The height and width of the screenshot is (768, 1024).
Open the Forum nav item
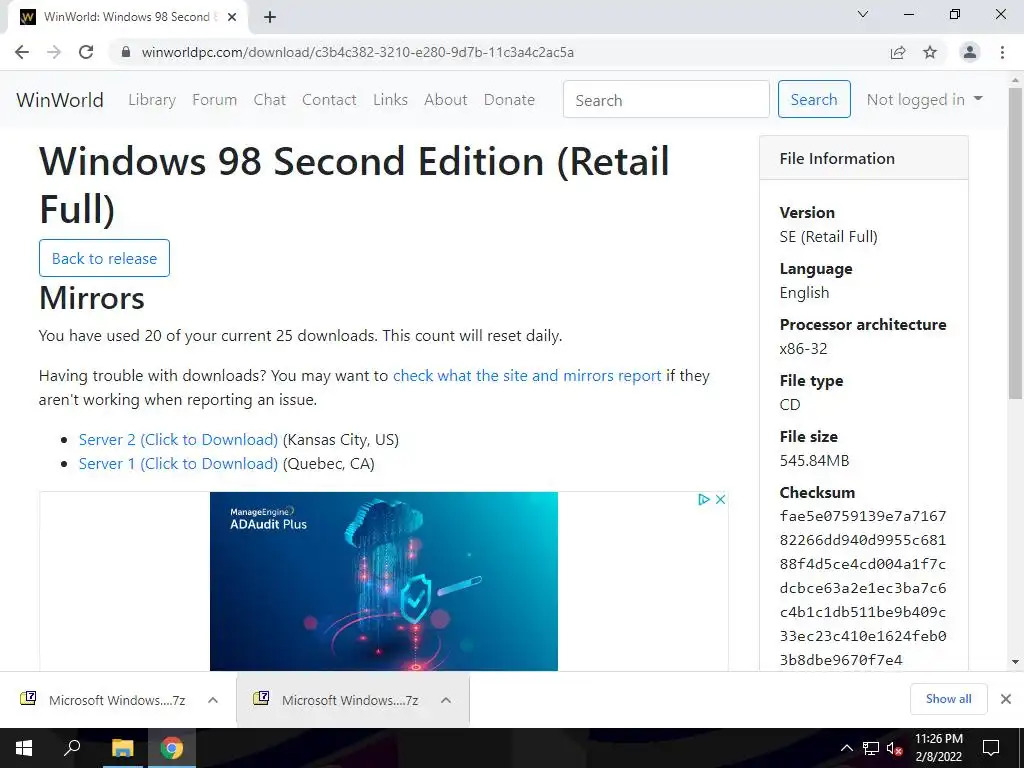pyautogui.click(x=214, y=100)
